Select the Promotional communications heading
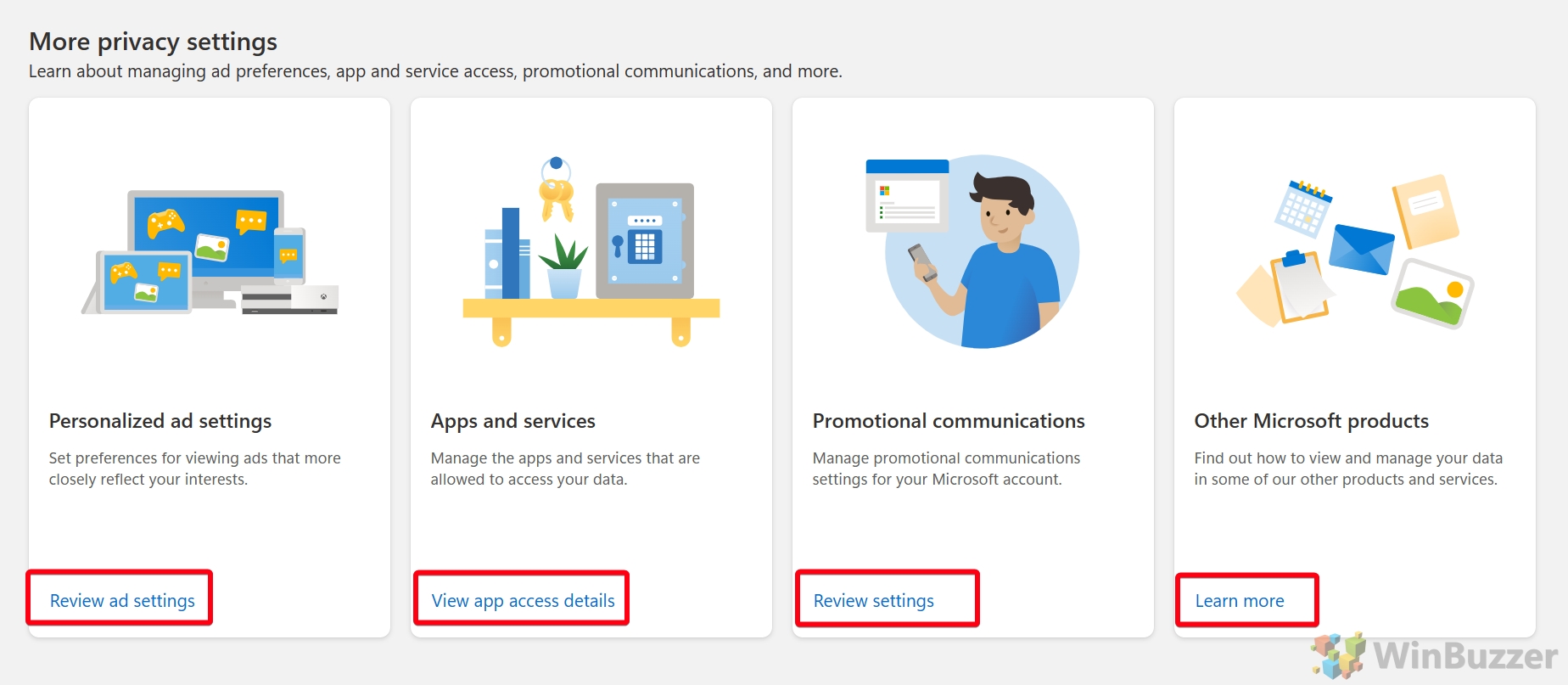 pyautogui.click(x=949, y=421)
